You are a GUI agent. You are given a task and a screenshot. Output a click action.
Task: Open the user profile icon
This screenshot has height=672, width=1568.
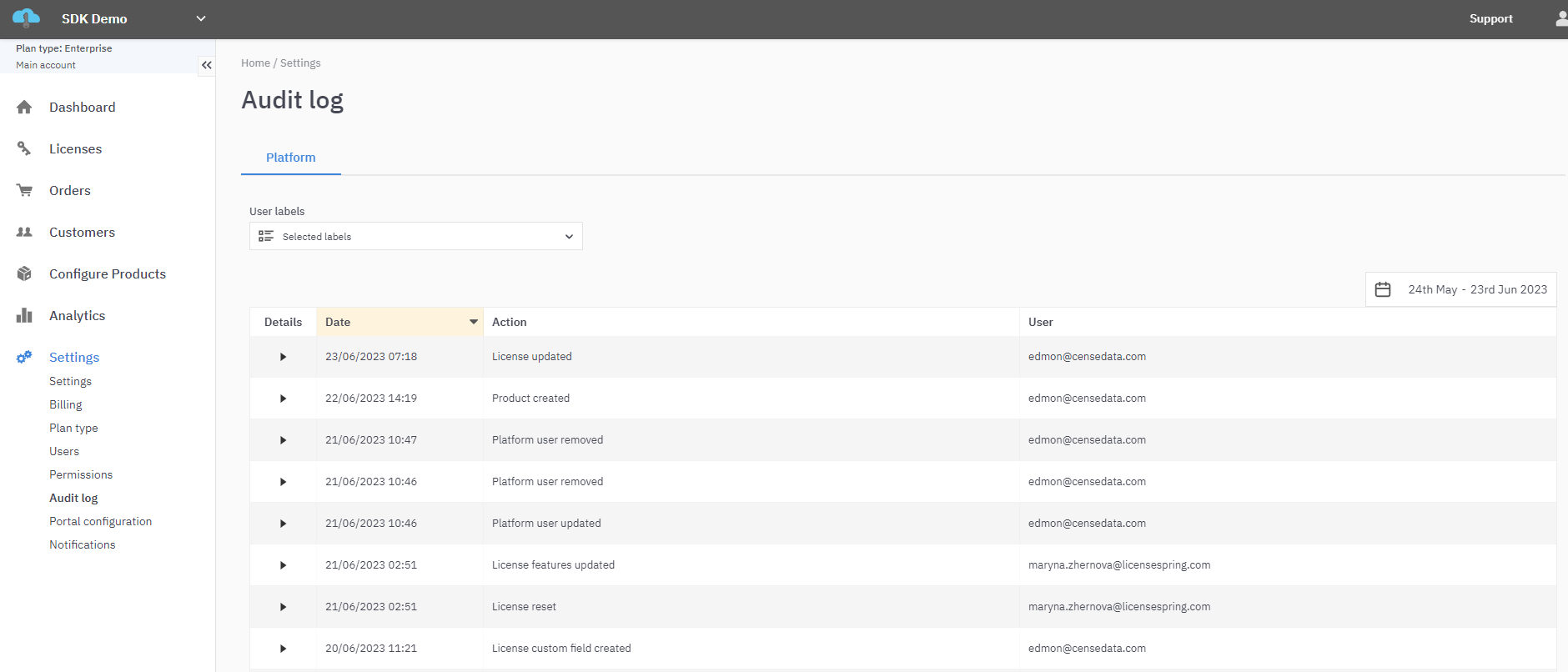click(1560, 18)
